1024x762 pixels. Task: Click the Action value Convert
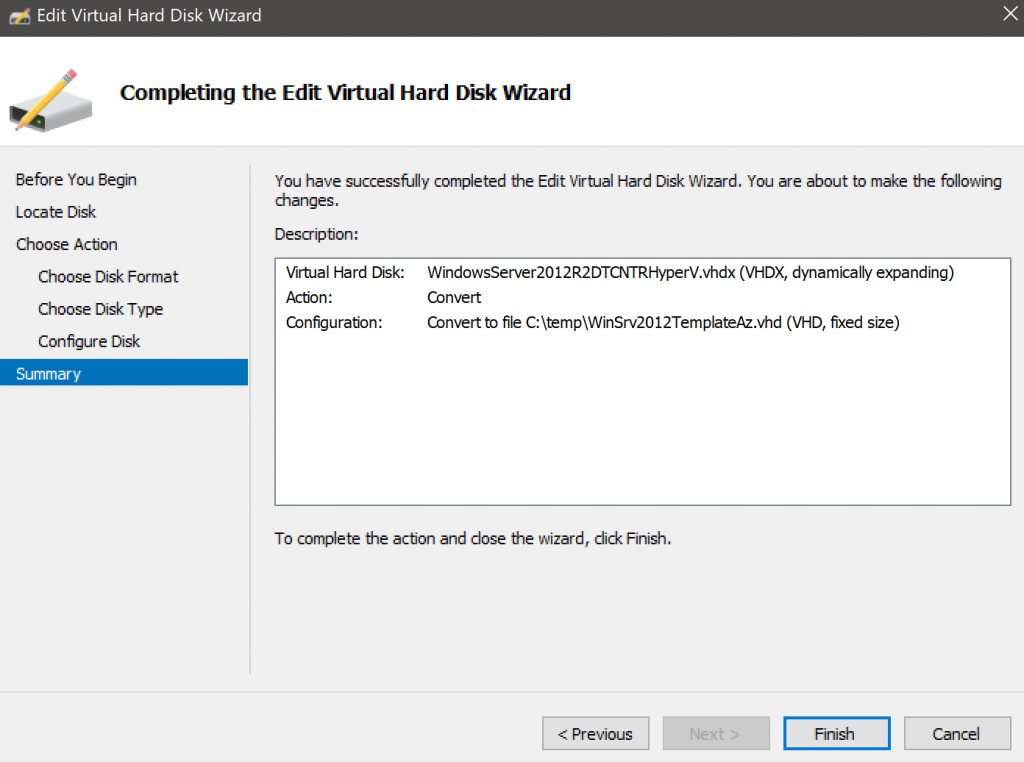coord(454,298)
